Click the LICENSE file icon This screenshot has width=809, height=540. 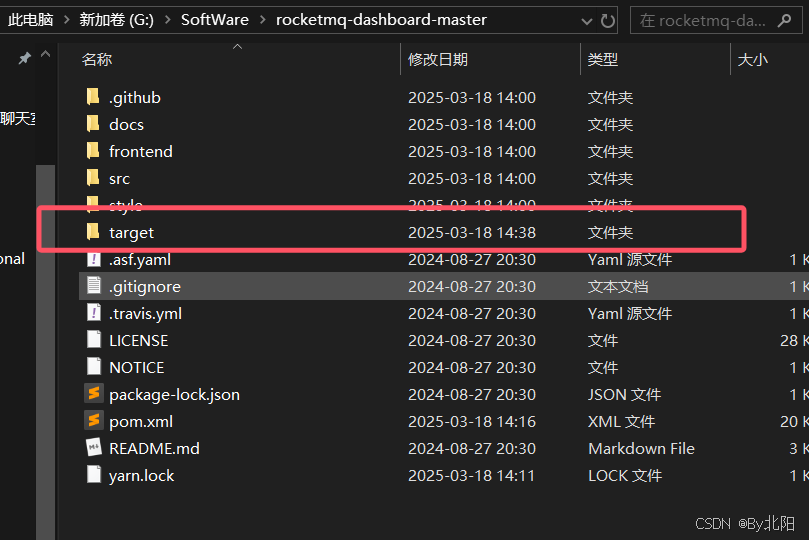point(94,339)
